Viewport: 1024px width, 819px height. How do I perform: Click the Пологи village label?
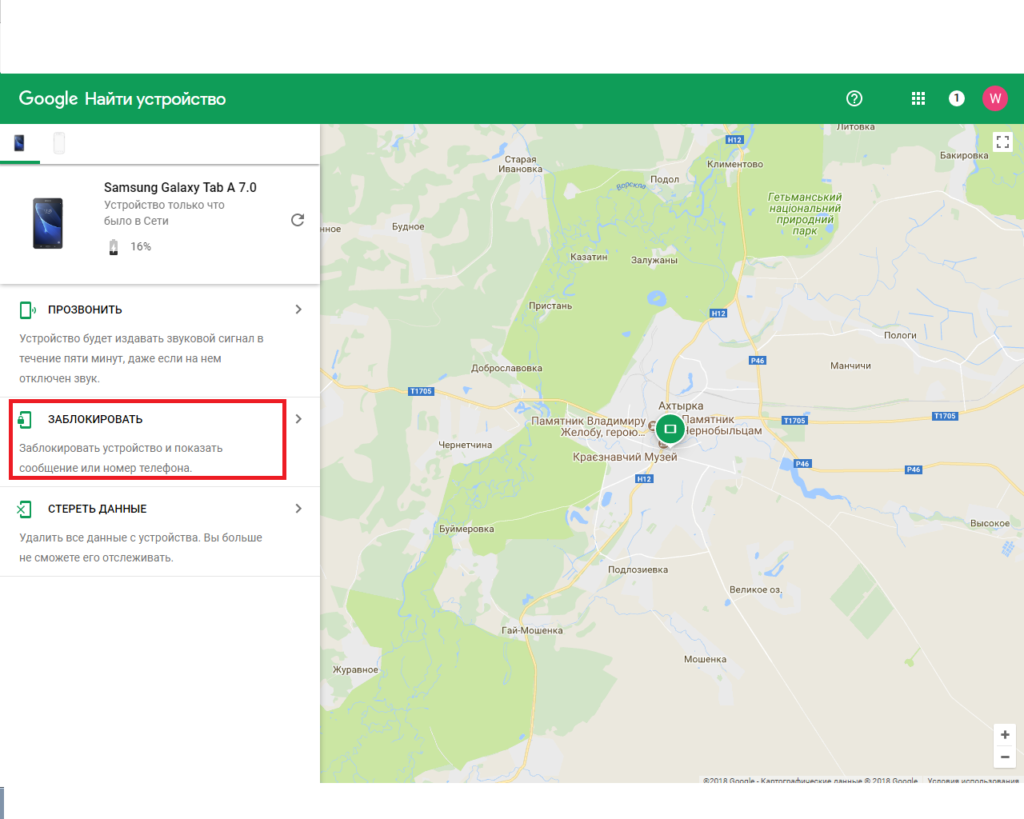pos(900,335)
